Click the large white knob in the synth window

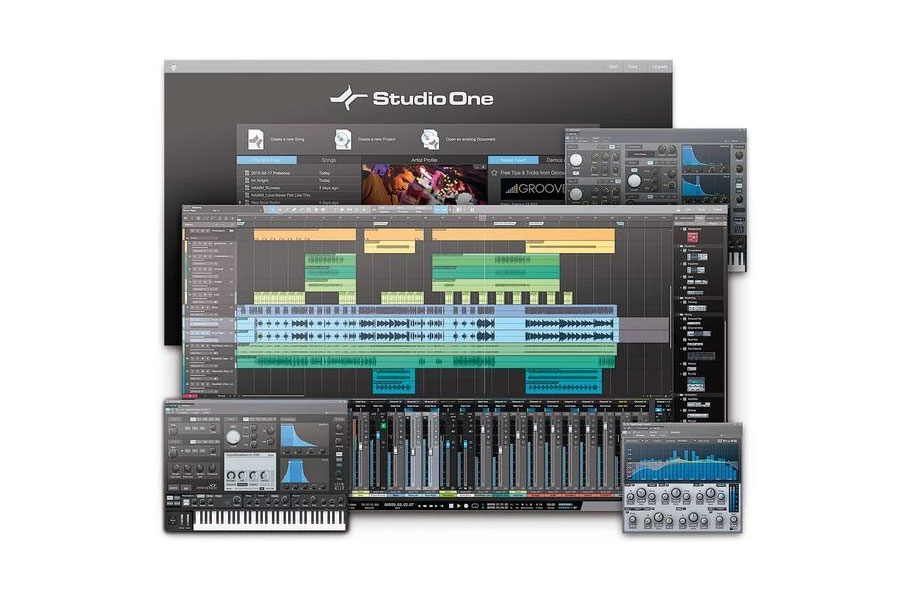pyautogui.click(x=233, y=438)
